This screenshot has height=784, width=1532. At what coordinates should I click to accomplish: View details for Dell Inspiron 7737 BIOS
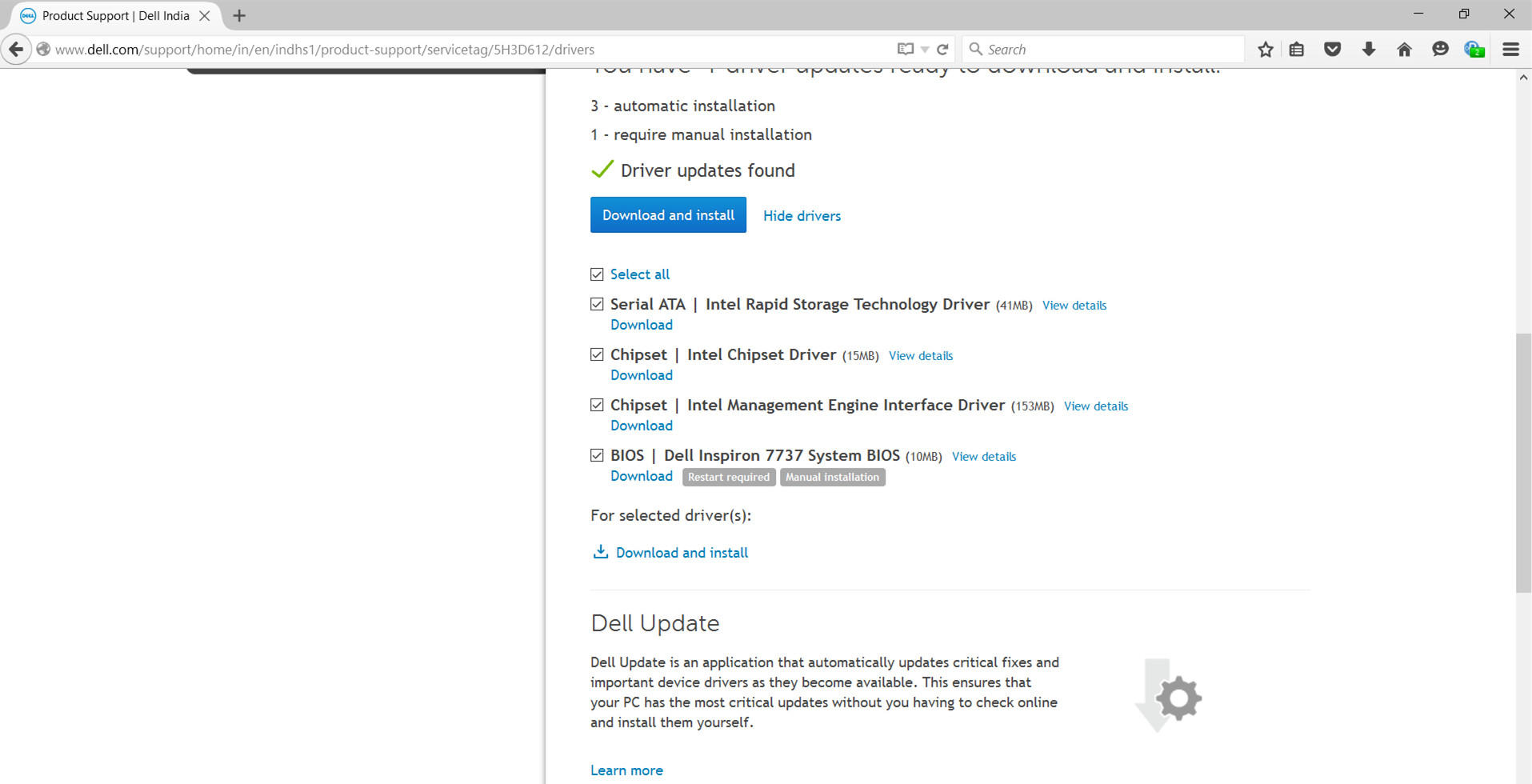[x=984, y=457]
